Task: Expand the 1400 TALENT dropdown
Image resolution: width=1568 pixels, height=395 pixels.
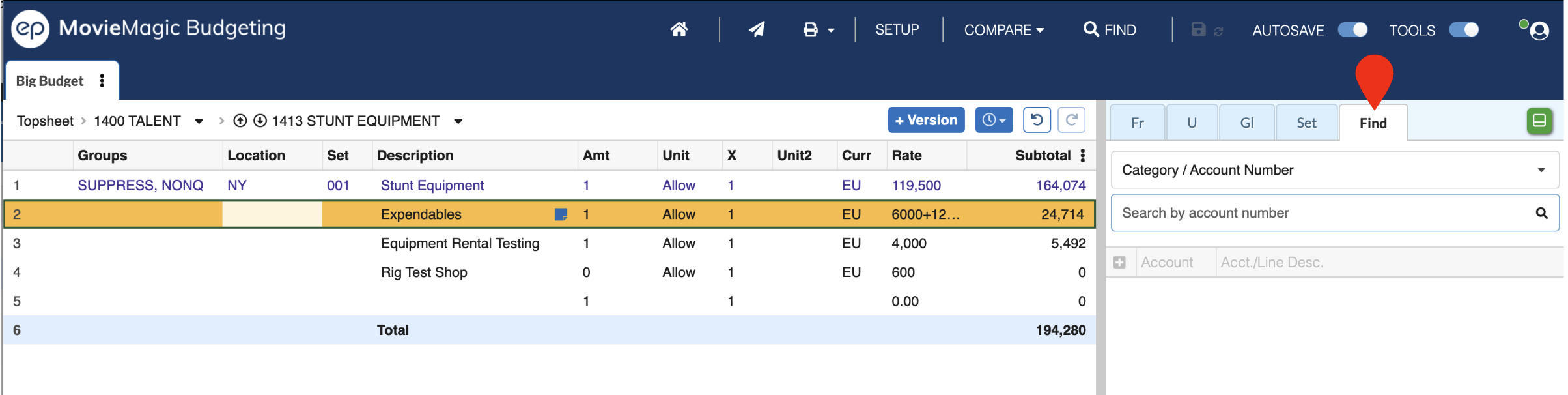Action: pos(199,121)
